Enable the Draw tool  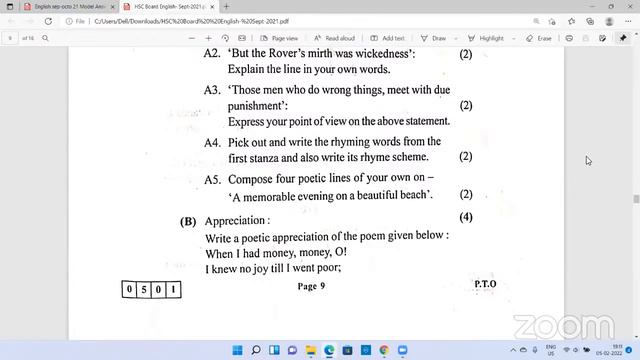click(x=433, y=38)
